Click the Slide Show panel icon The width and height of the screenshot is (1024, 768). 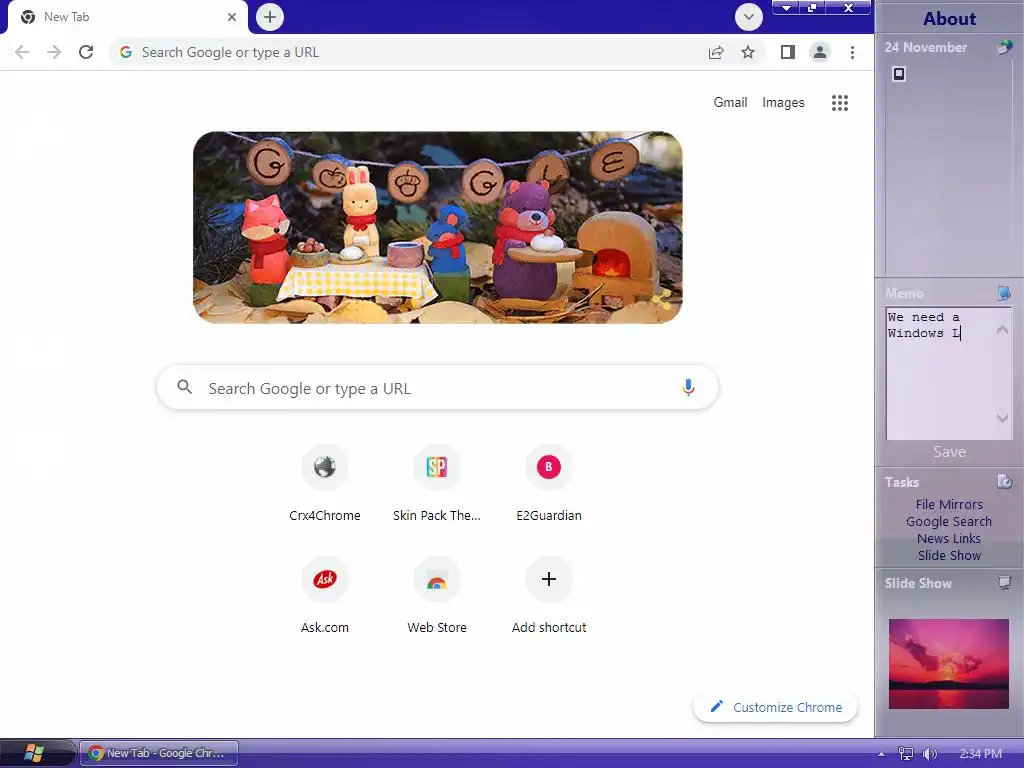(x=1005, y=583)
